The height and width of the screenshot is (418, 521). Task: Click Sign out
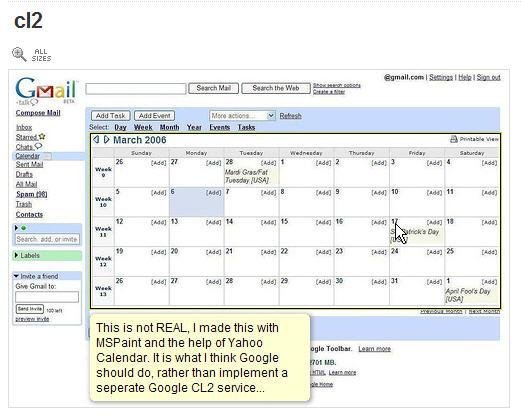488,77
